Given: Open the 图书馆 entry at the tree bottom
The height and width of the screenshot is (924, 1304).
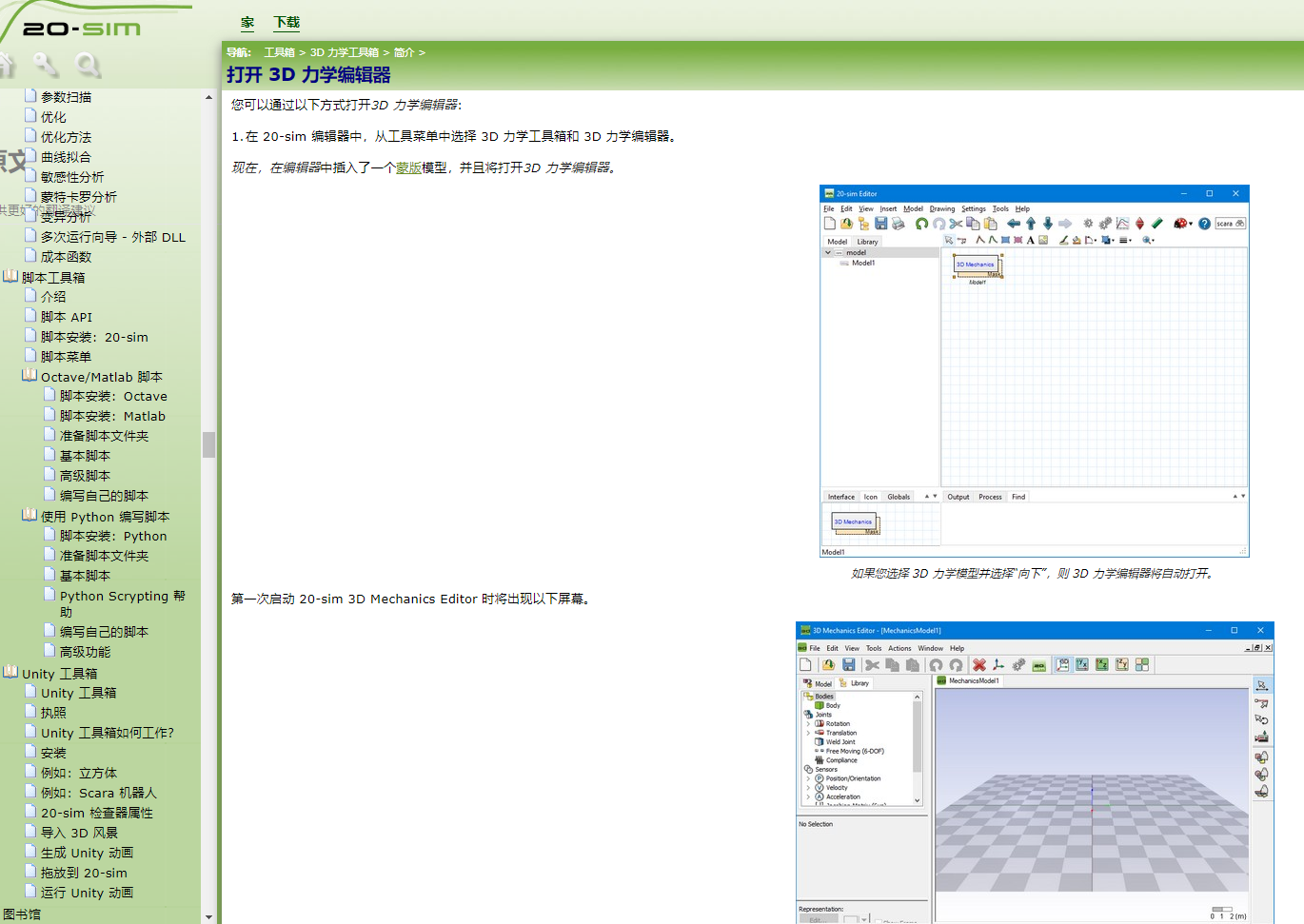Looking at the screenshot, I should tap(22, 914).
